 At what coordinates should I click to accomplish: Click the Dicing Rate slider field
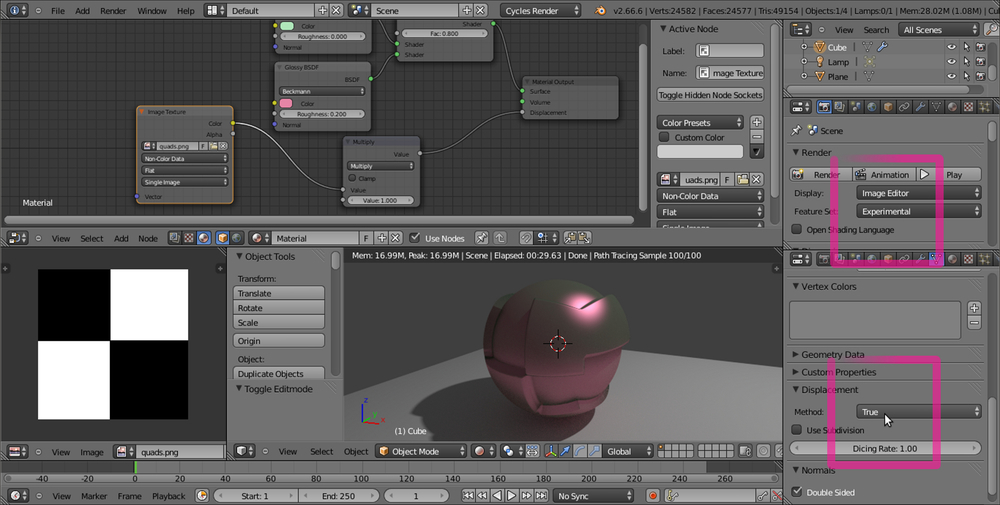[884, 448]
